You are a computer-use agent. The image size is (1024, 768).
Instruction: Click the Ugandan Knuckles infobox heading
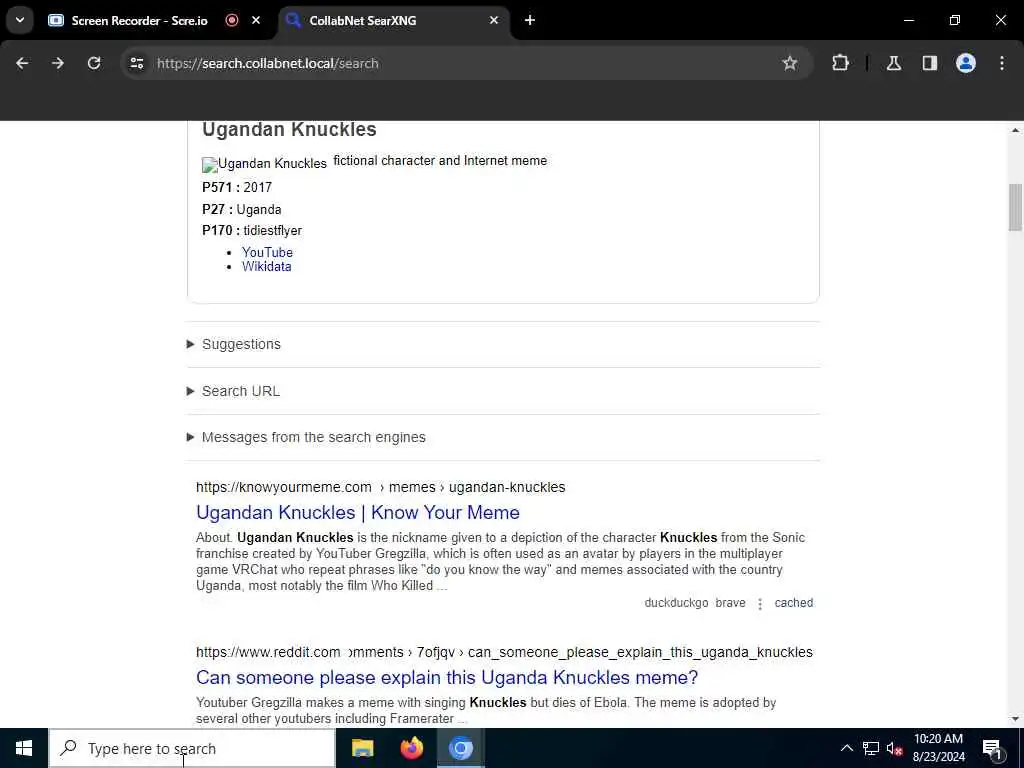point(289,129)
